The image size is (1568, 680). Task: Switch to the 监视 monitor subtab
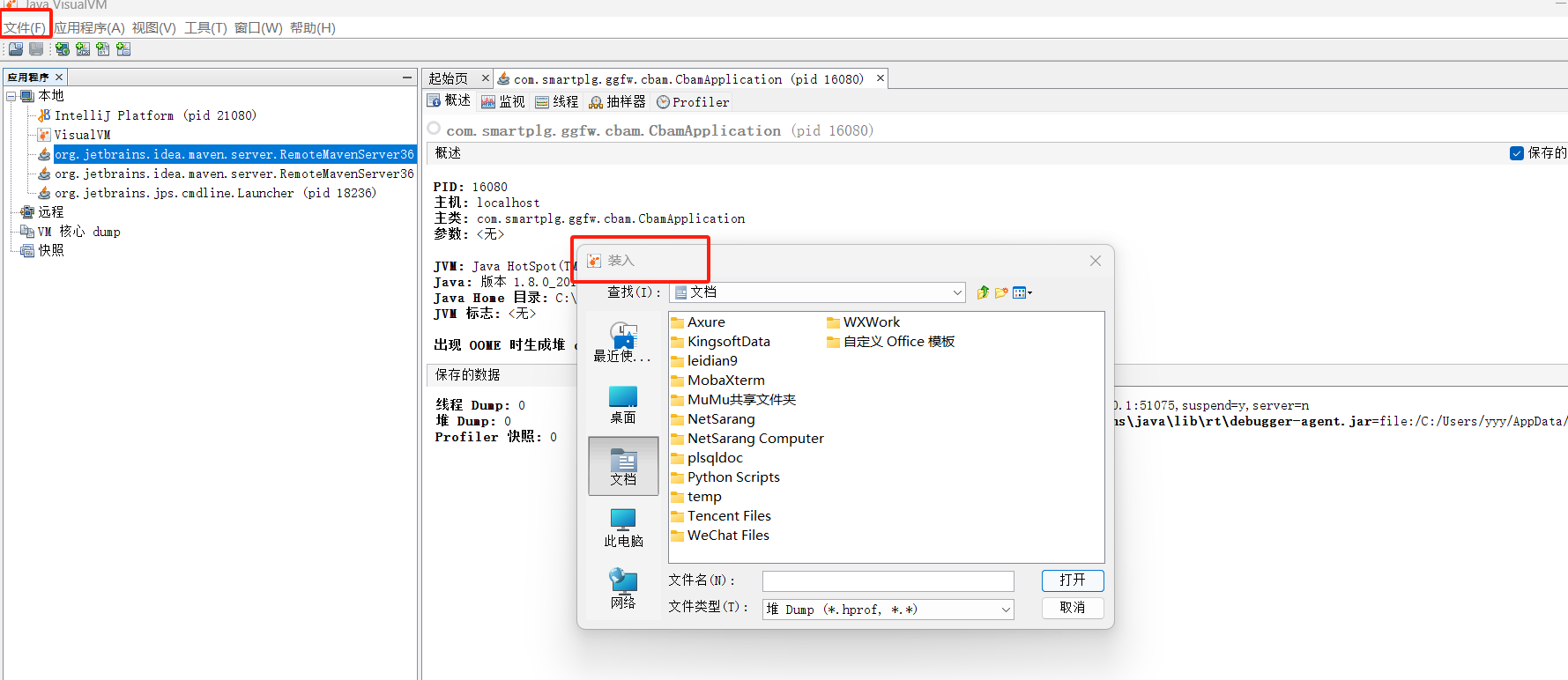tap(502, 102)
